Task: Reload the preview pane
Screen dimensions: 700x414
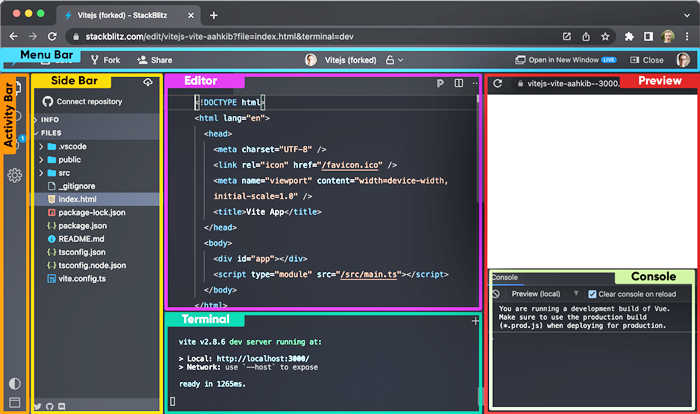Action: (x=498, y=84)
